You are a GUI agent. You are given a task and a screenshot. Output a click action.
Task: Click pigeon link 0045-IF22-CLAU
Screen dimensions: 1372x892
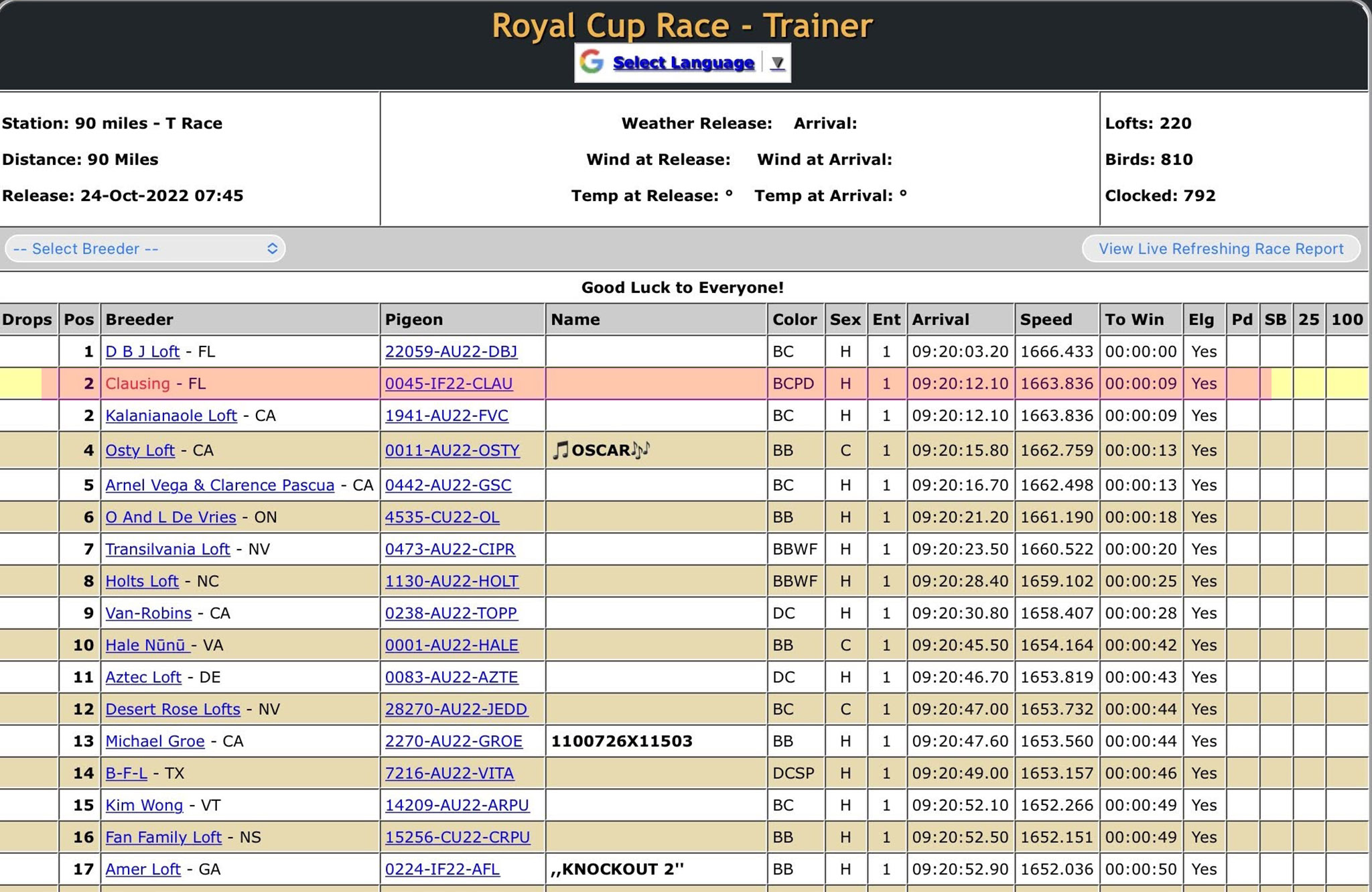[x=449, y=384]
